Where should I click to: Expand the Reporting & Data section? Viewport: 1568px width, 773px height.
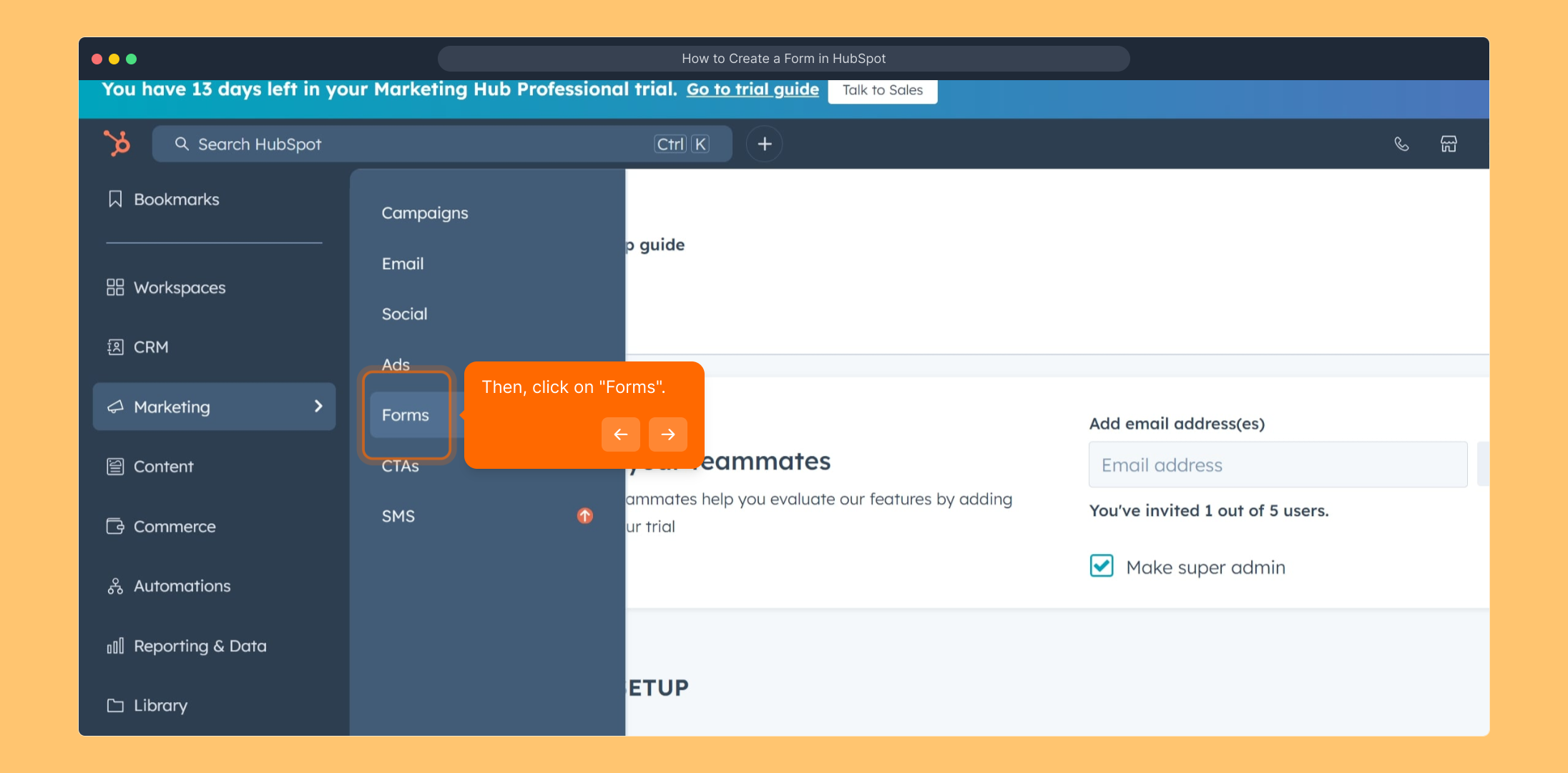(x=200, y=646)
